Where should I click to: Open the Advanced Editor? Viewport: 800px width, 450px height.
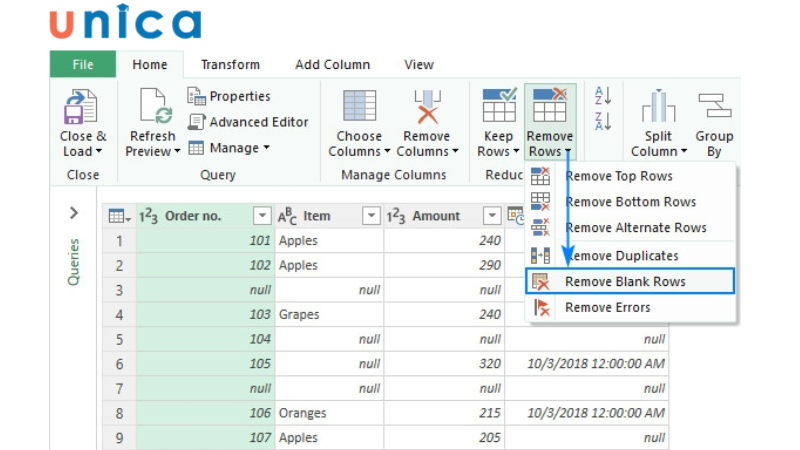click(247, 122)
